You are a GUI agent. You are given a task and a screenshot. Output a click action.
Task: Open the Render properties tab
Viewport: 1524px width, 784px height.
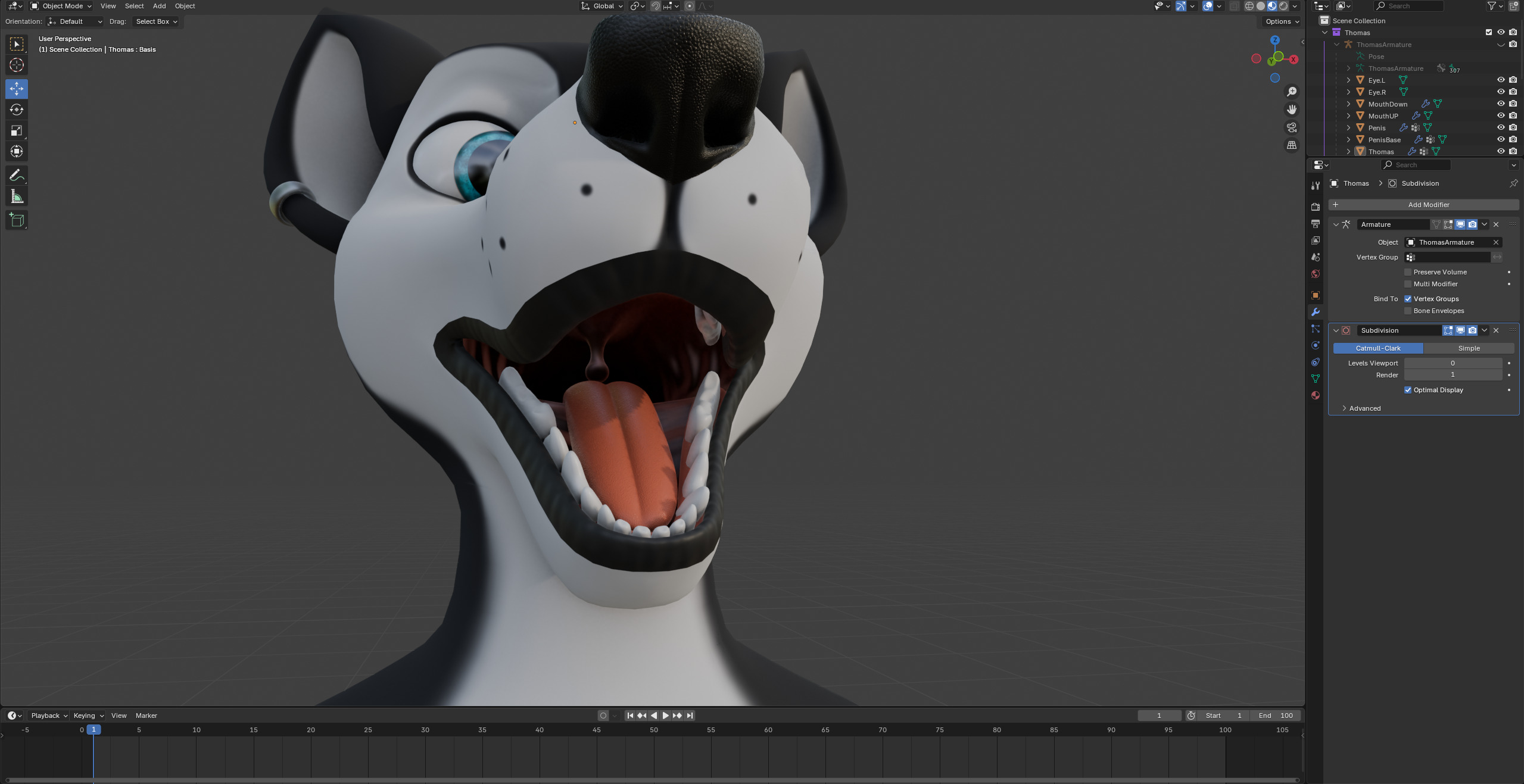click(1316, 207)
